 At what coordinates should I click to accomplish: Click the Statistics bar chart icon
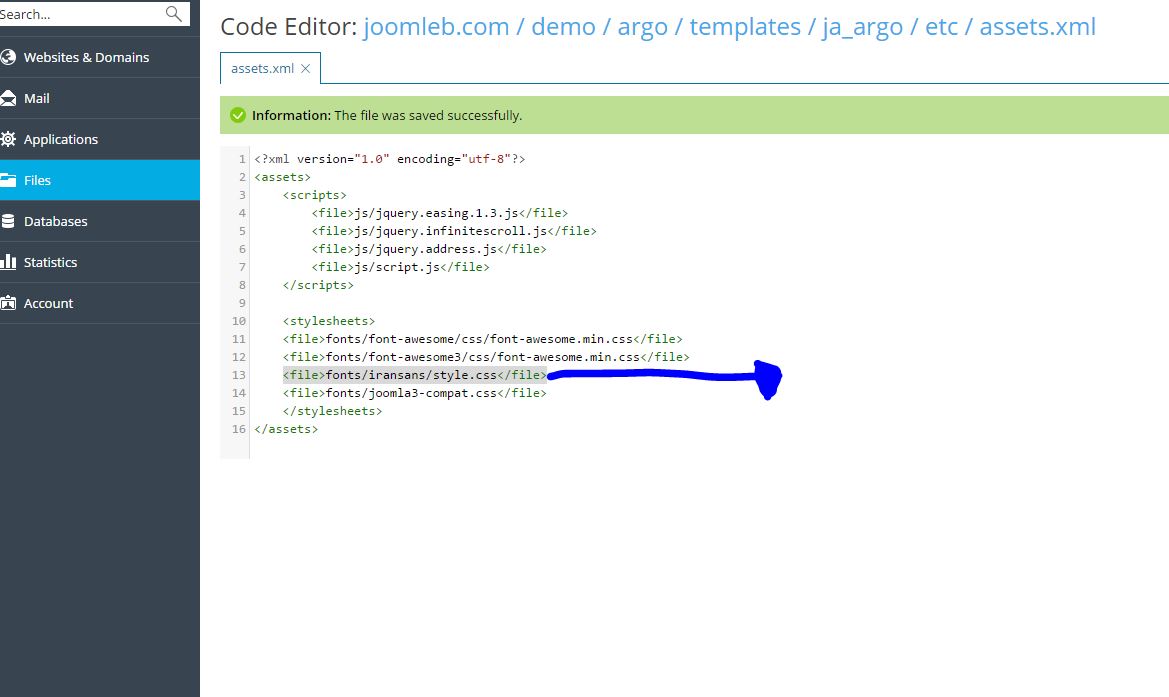click(9, 262)
